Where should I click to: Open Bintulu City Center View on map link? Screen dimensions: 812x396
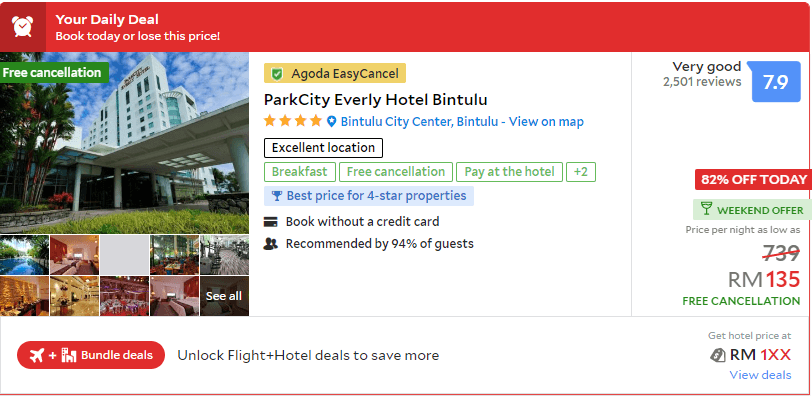(x=462, y=122)
